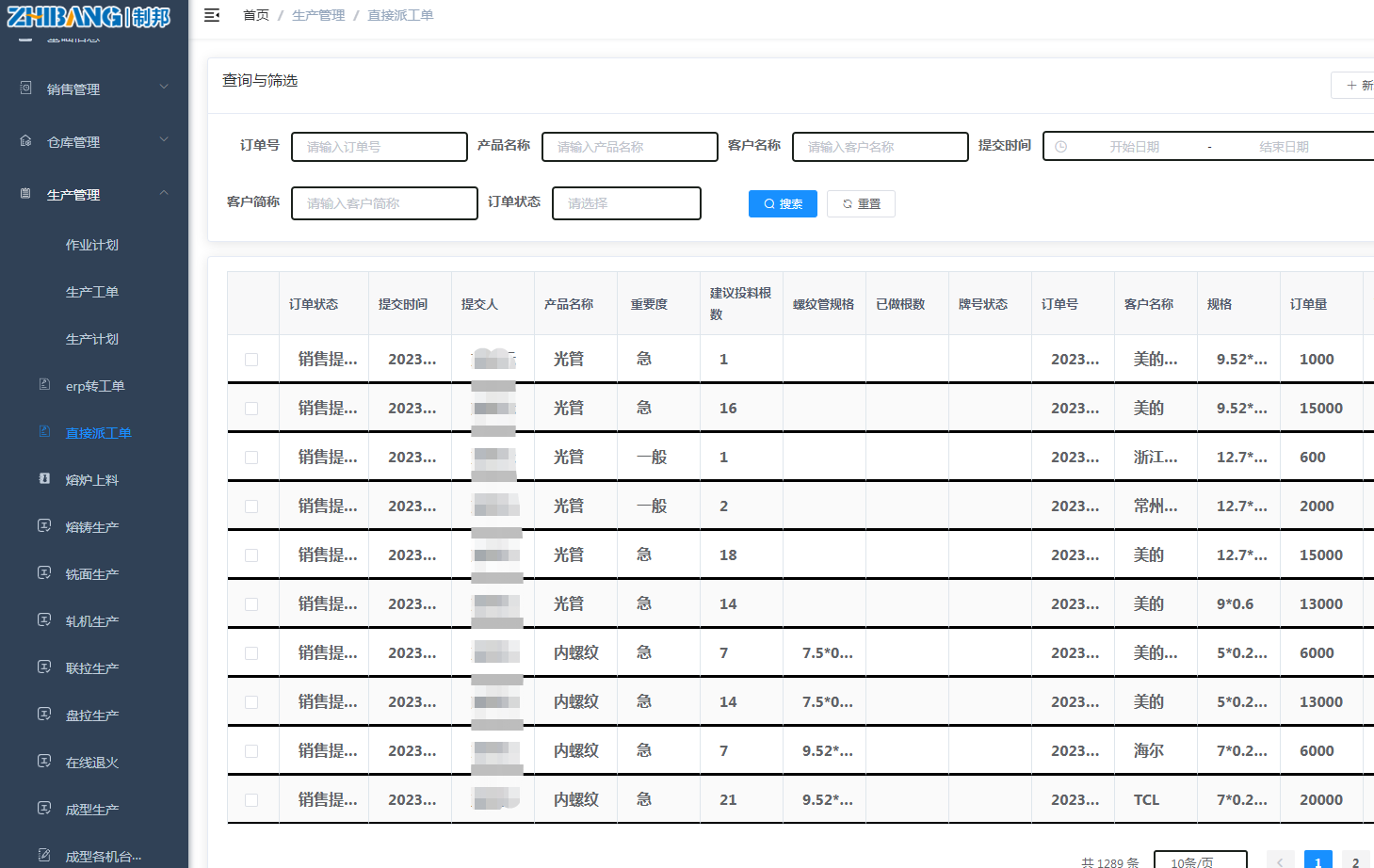Go to 首页 via breadcrumb
The width and height of the screenshot is (1374, 868).
256,15
